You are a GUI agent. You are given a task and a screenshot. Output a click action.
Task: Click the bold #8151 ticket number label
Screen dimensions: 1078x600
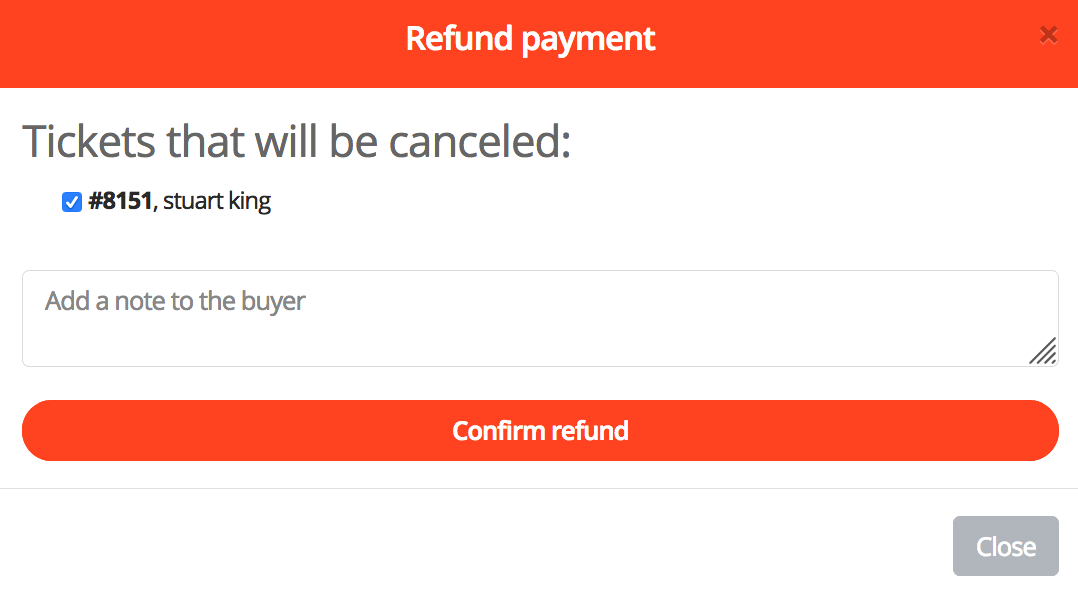point(120,201)
